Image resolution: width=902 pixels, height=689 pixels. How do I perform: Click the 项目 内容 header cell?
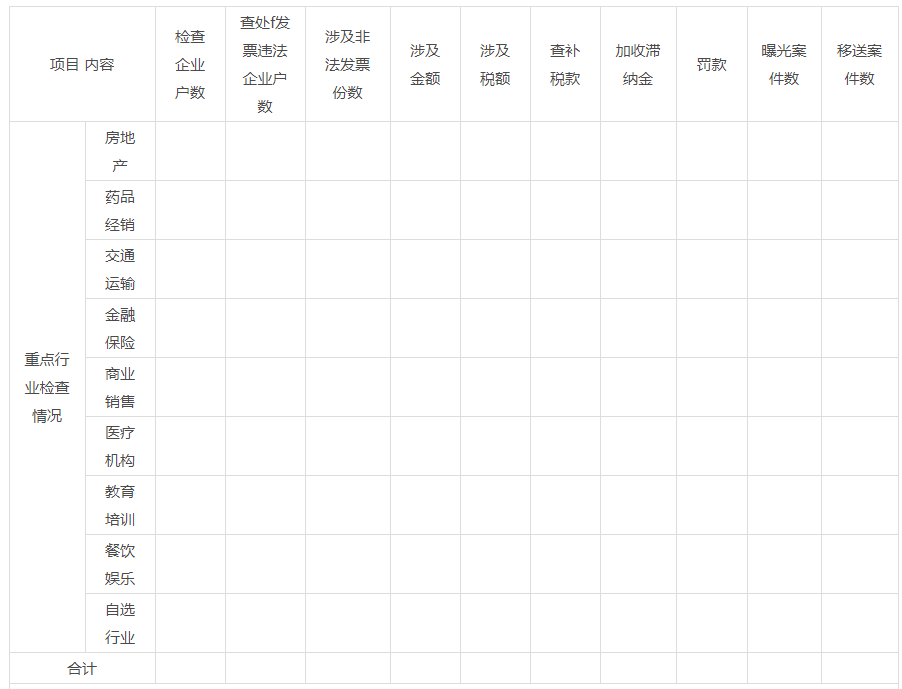82,65
